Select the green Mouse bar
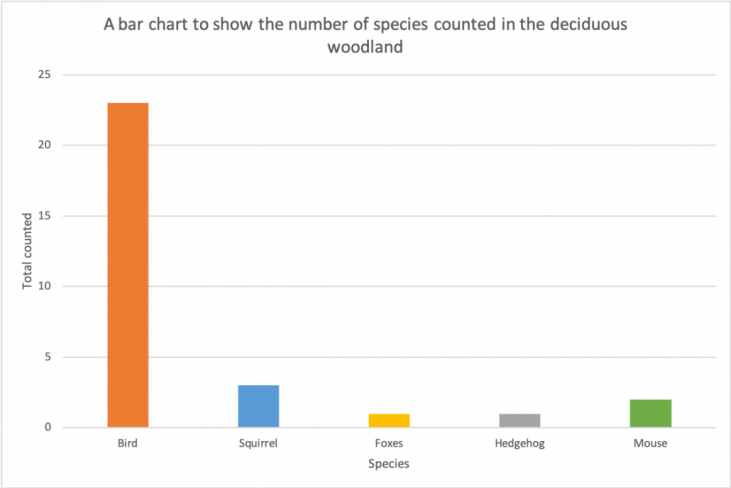731x488 pixels. tap(651, 413)
